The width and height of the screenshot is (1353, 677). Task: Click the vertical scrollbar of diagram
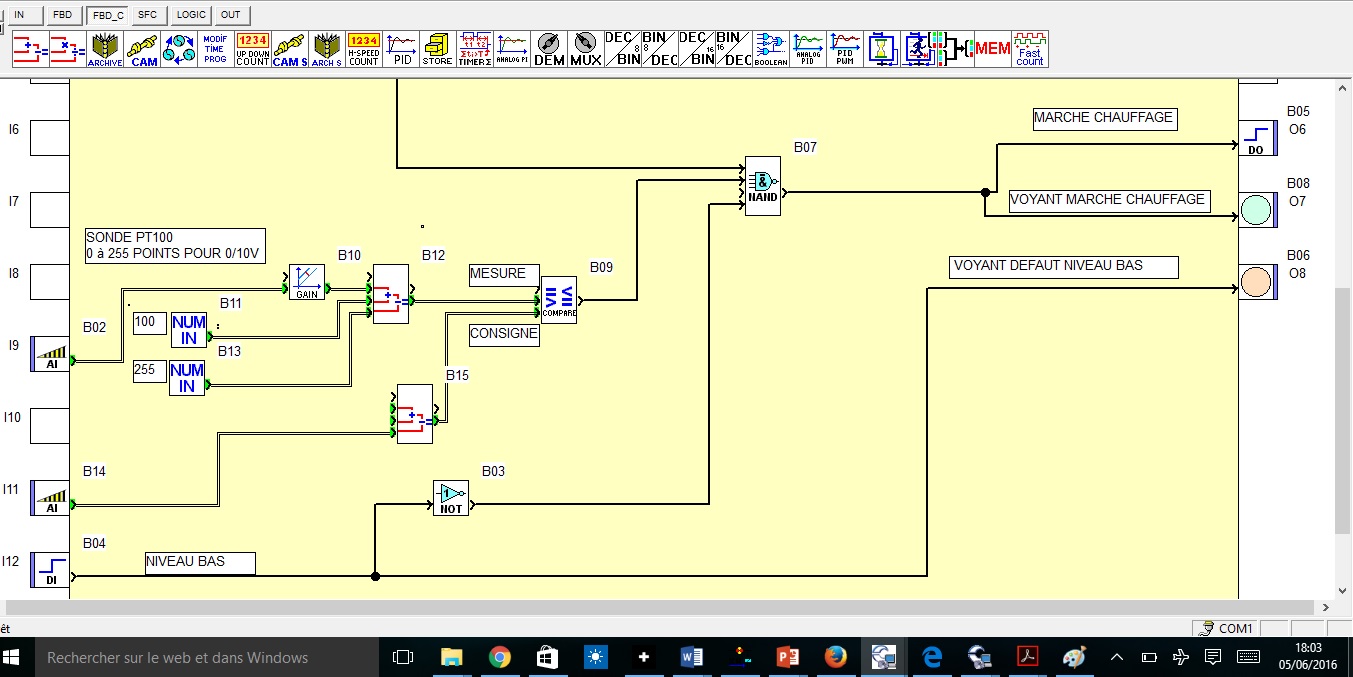point(1343,410)
